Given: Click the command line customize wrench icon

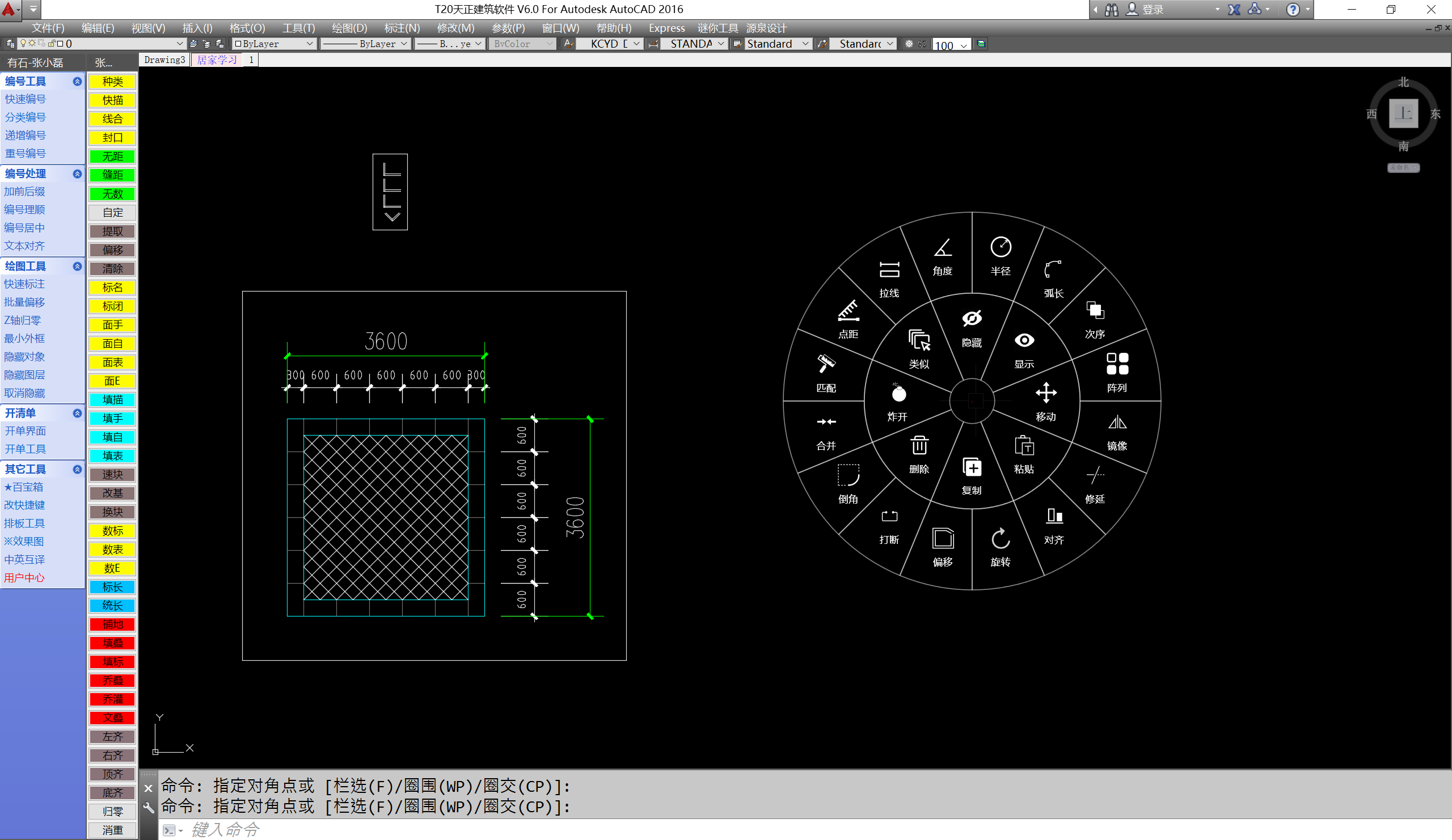Looking at the screenshot, I should click(148, 808).
